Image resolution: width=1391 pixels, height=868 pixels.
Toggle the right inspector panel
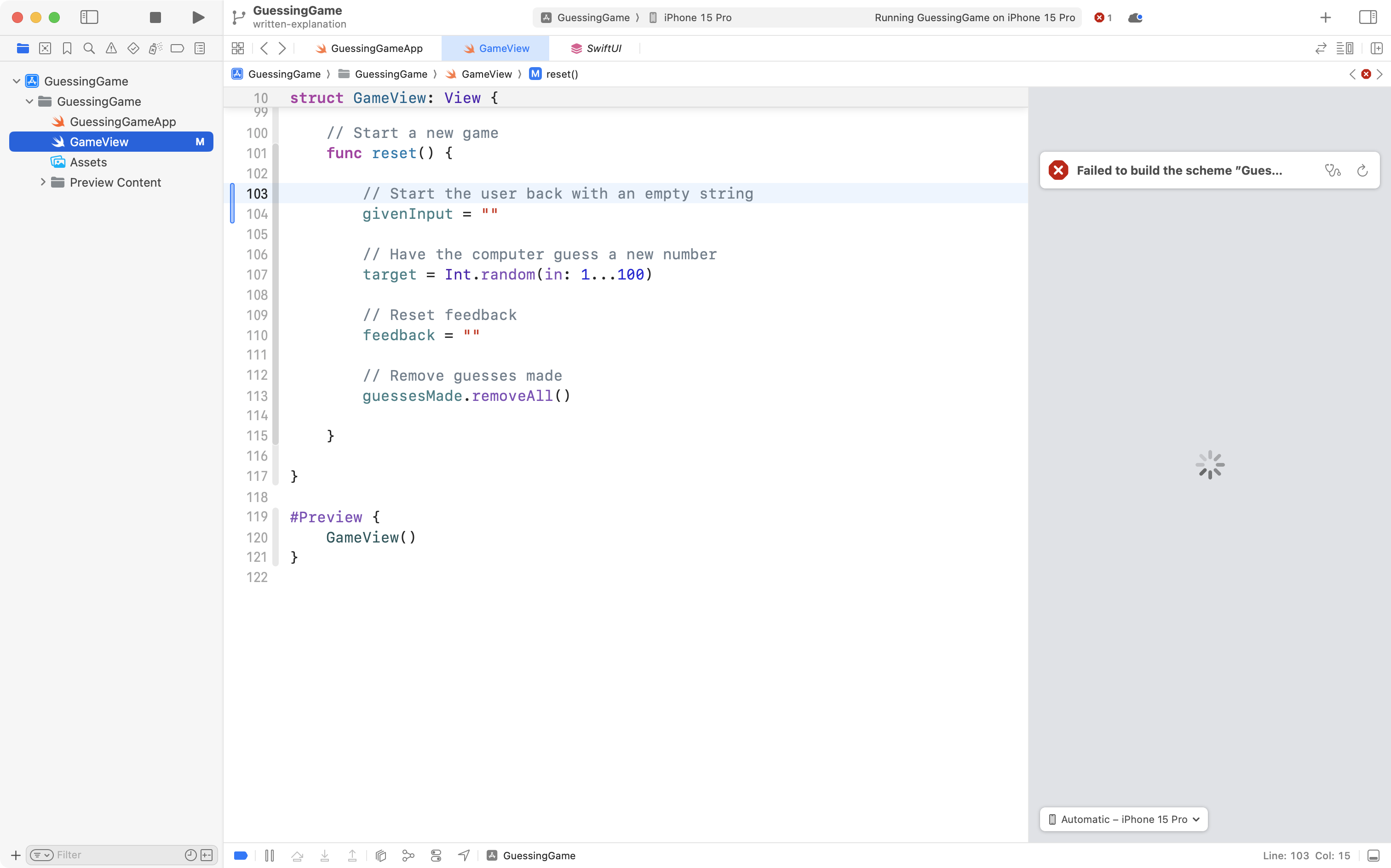(1368, 17)
